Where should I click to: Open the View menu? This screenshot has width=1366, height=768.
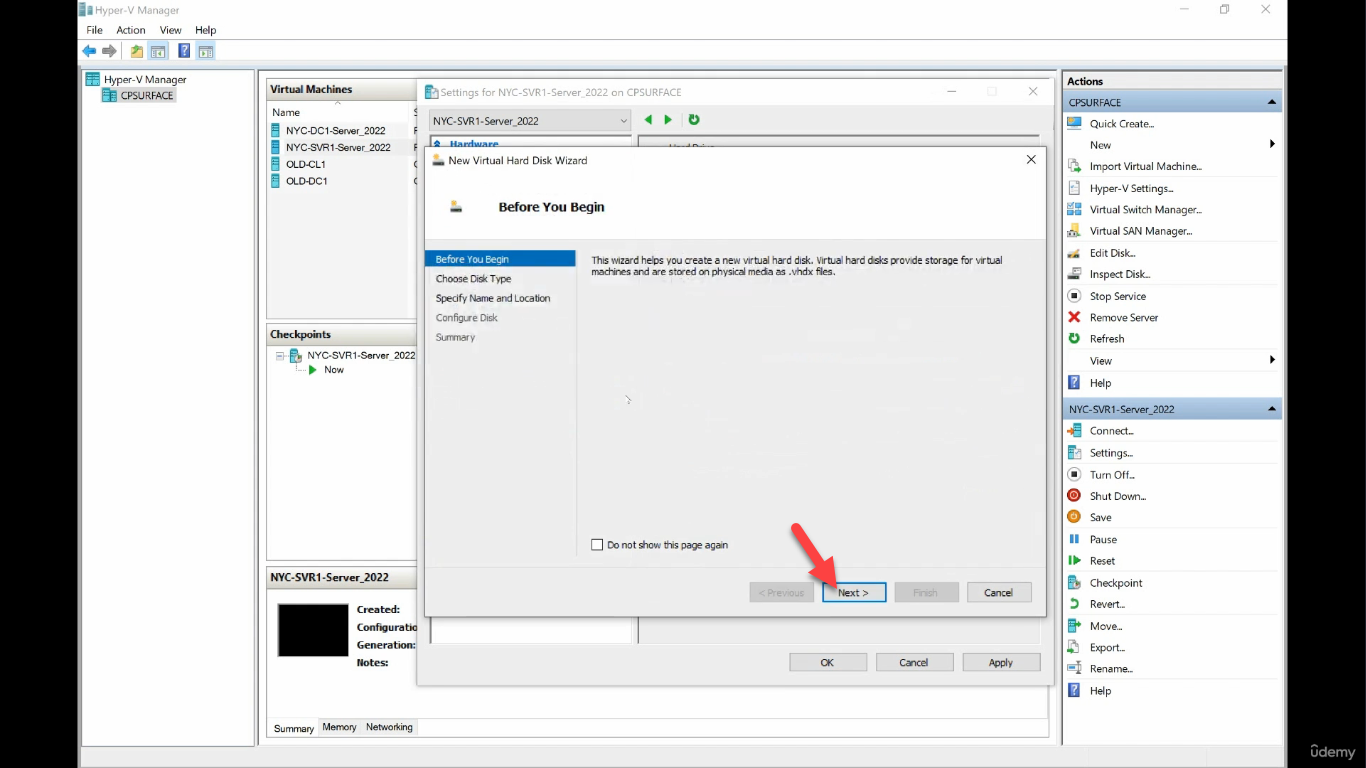point(171,30)
